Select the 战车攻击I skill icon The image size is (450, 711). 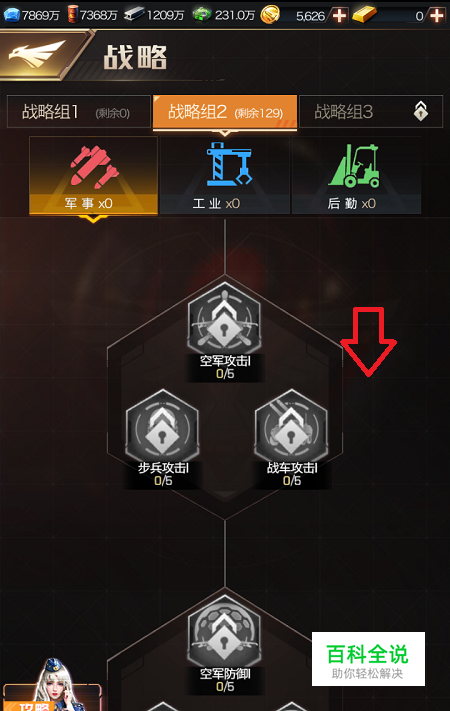pyautogui.click(x=291, y=426)
